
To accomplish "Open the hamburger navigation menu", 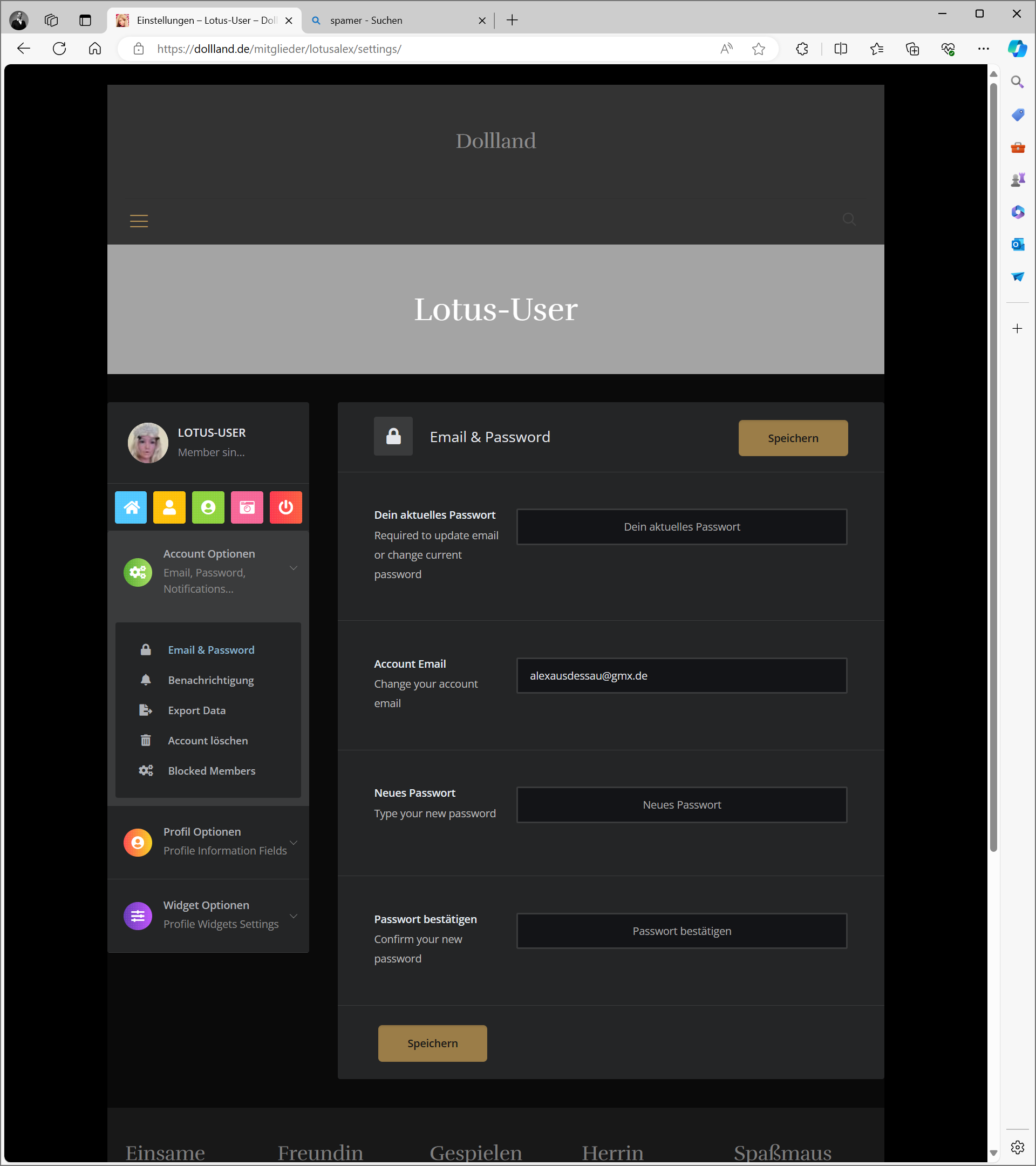I will (x=139, y=221).
